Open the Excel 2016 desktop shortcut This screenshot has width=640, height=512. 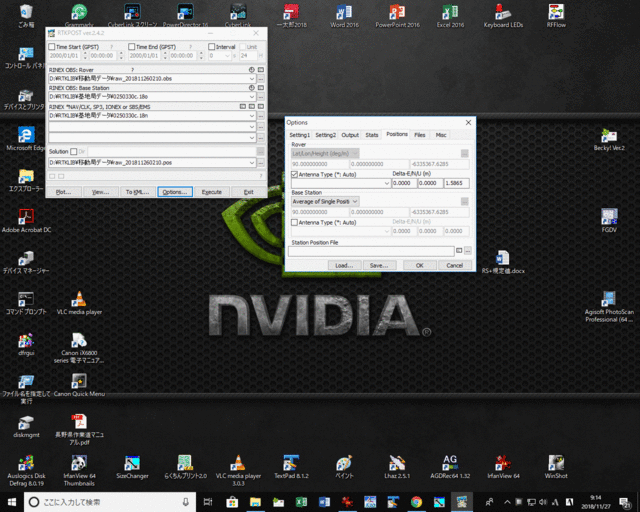[450, 15]
